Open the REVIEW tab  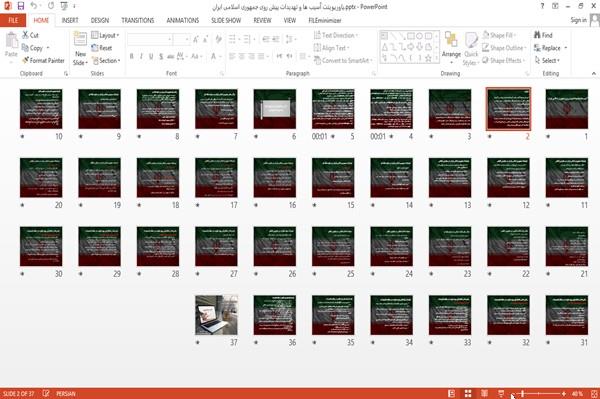pos(262,20)
